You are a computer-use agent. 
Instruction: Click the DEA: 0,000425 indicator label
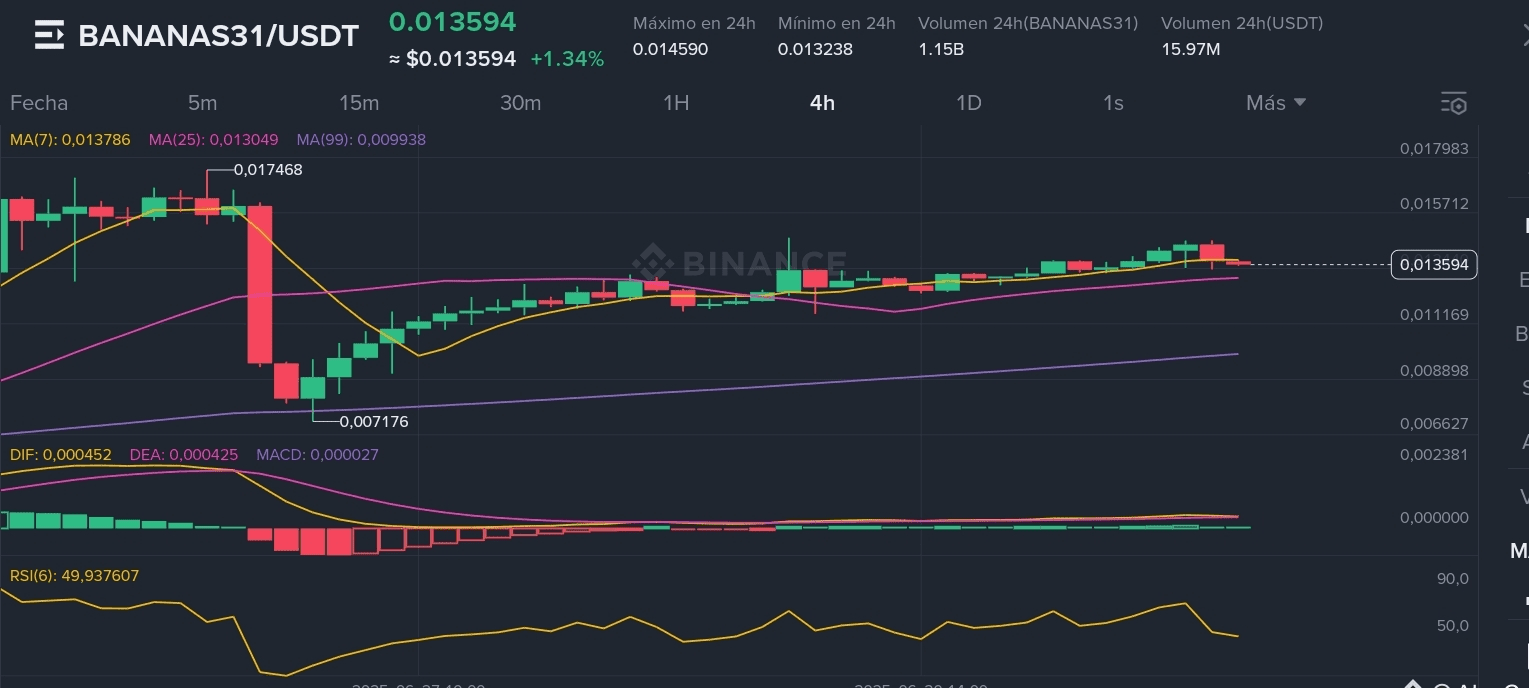click(x=184, y=455)
